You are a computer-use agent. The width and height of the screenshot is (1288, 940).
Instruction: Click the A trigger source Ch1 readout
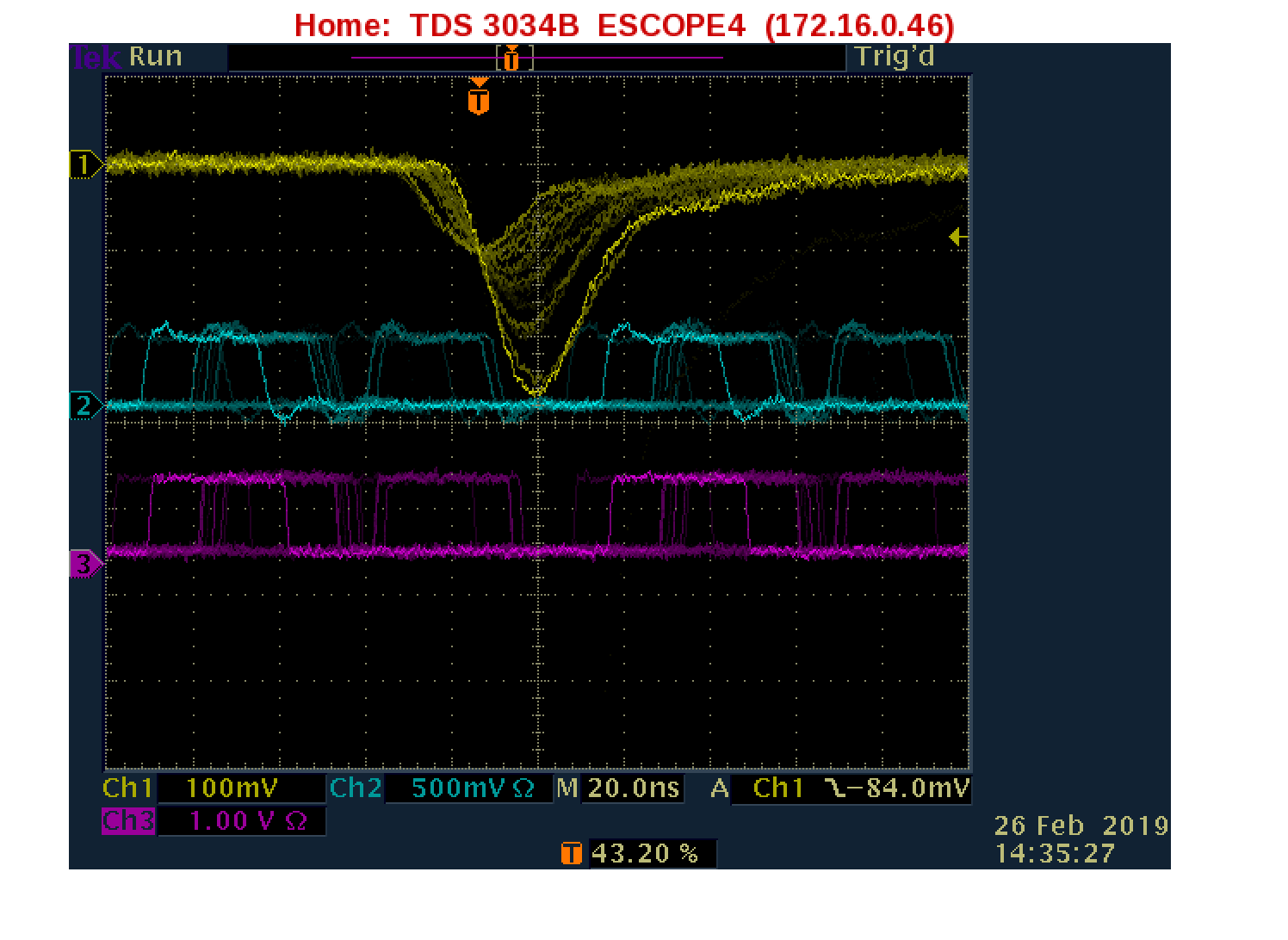[758, 788]
